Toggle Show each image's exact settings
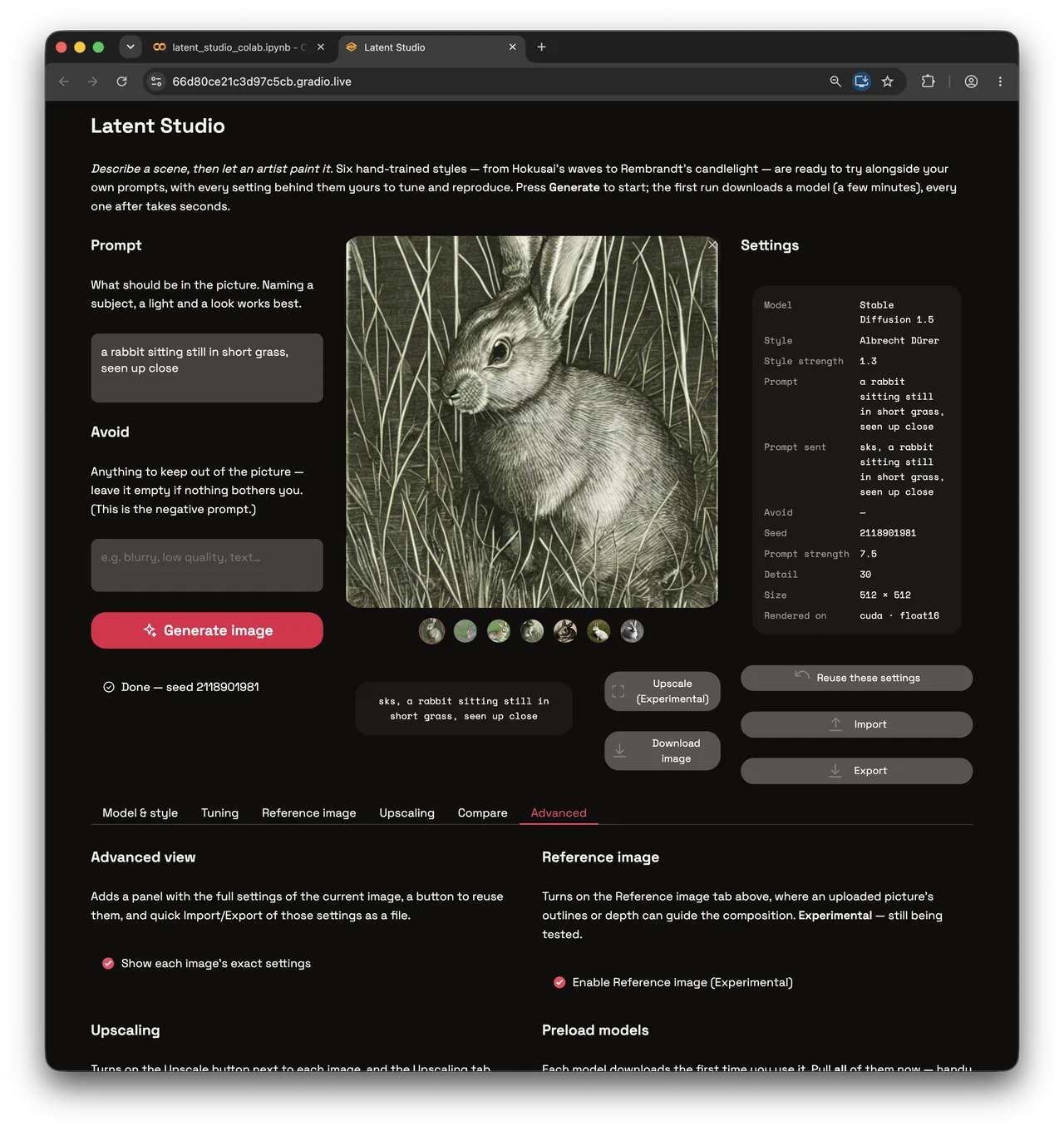Viewport: 1064px width, 1131px height. pos(108,963)
